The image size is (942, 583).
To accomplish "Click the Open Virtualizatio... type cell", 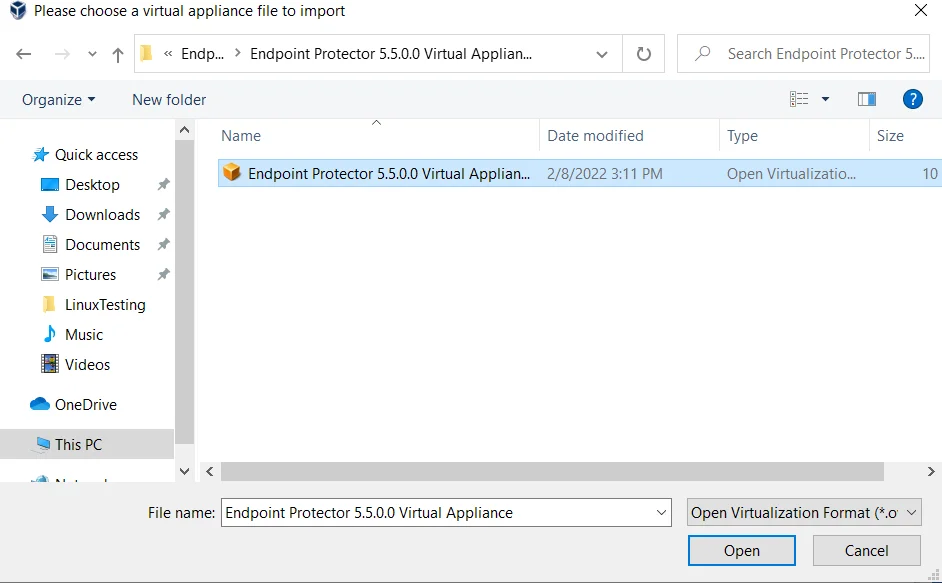I will (791, 174).
